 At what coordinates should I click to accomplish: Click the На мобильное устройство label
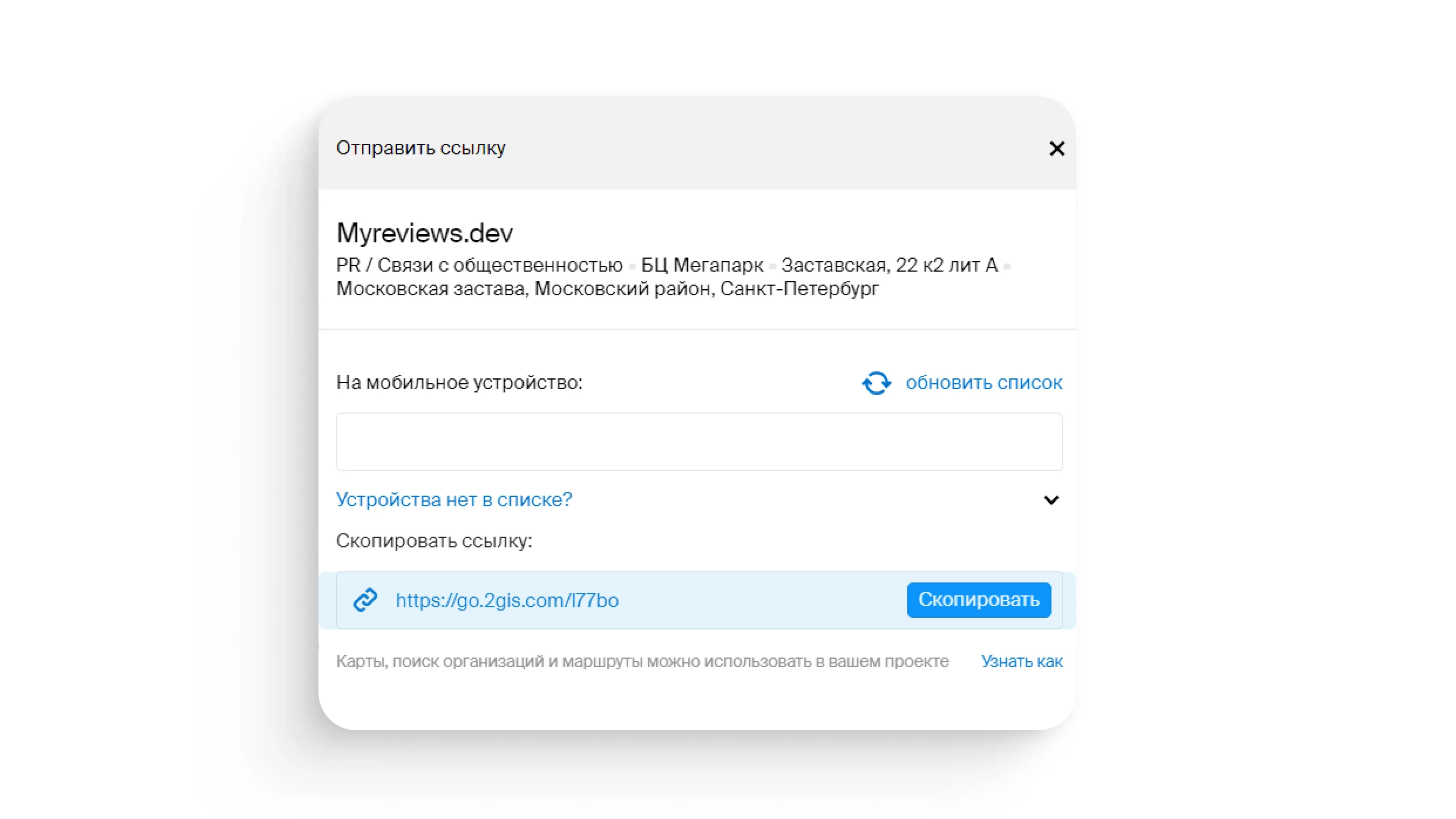click(x=459, y=383)
